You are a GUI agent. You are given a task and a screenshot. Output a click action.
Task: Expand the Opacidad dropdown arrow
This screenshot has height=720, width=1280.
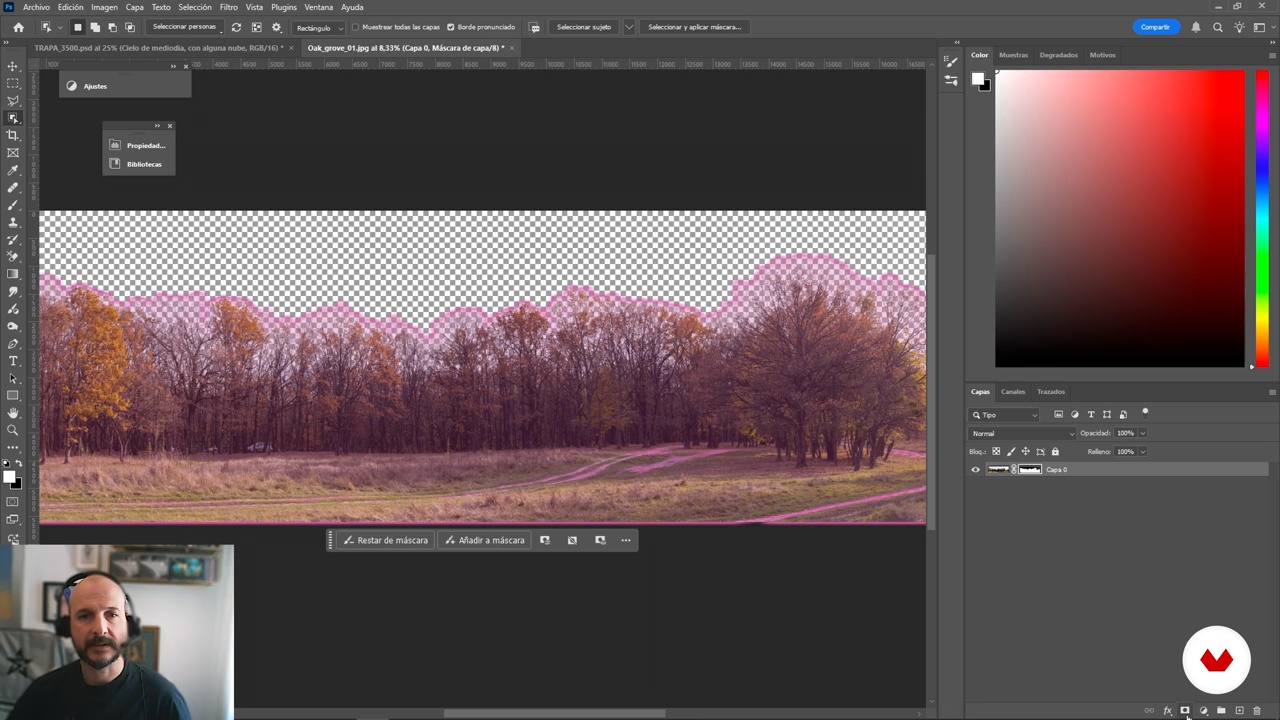click(x=1142, y=433)
